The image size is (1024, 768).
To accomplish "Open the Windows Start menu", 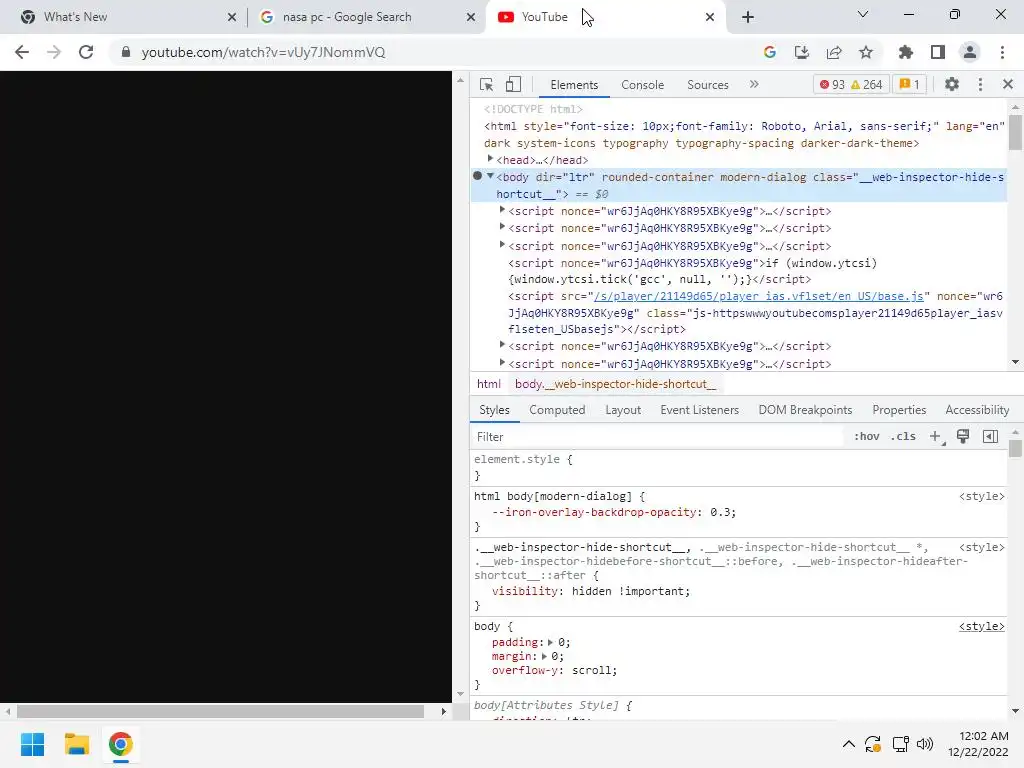I will 32,744.
